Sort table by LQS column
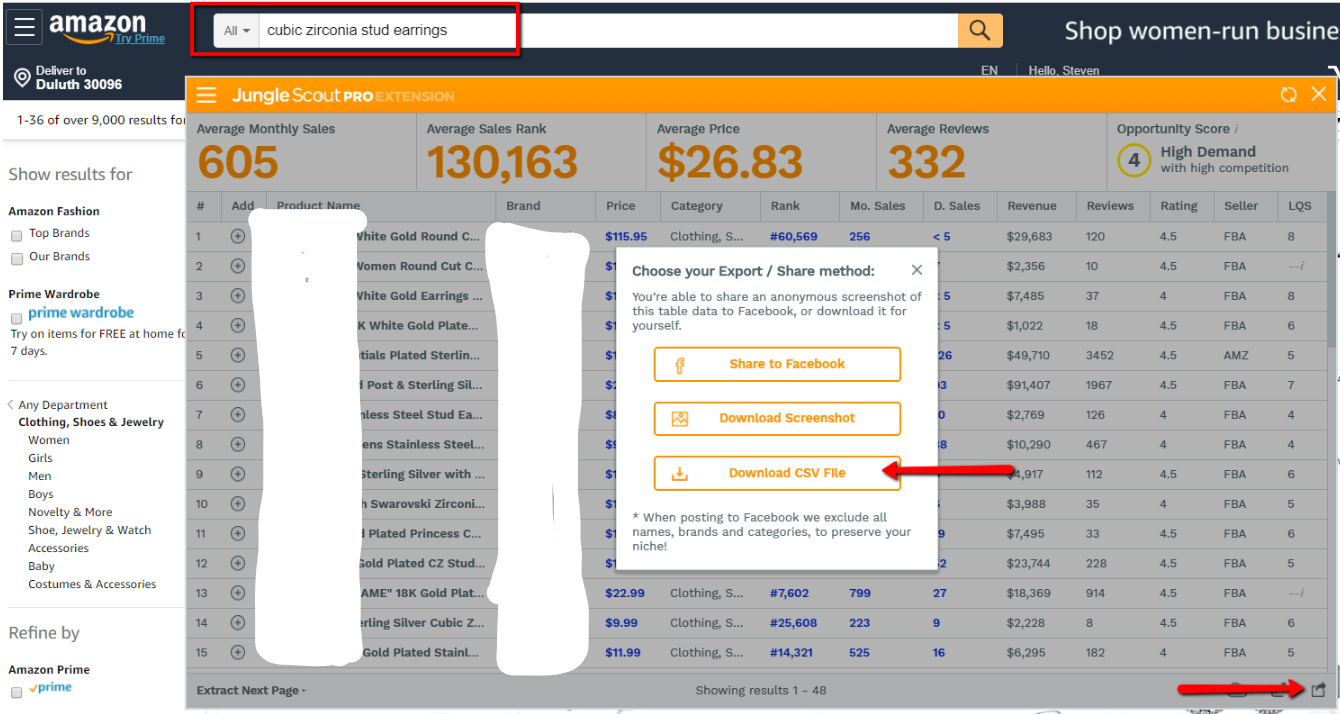The height and width of the screenshot is (714, 1340). tap(1299, 206)
